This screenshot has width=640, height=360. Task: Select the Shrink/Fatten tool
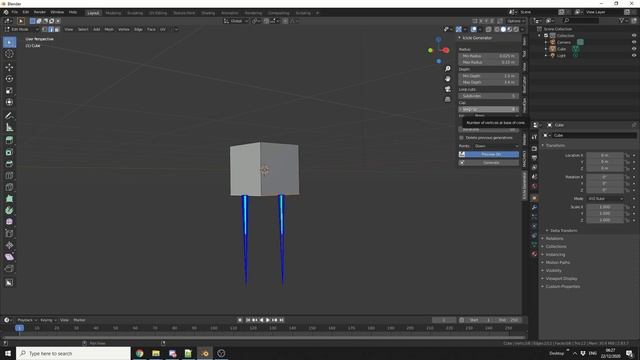tap(9, 245)
